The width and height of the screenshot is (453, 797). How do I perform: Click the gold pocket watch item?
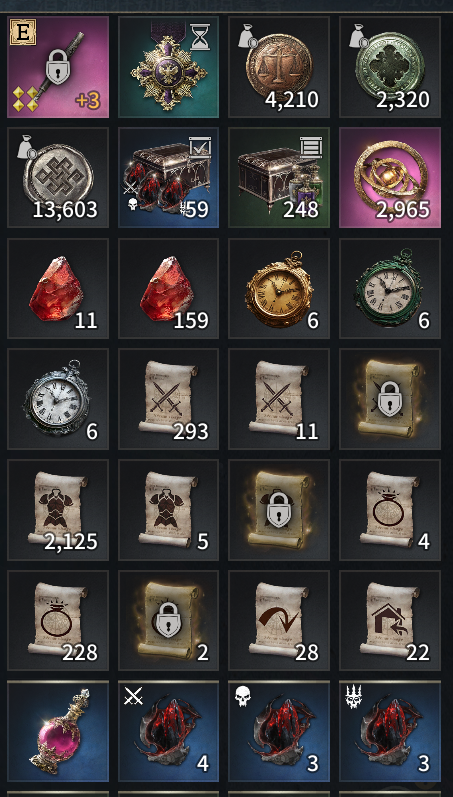click(x=279, y=288)
